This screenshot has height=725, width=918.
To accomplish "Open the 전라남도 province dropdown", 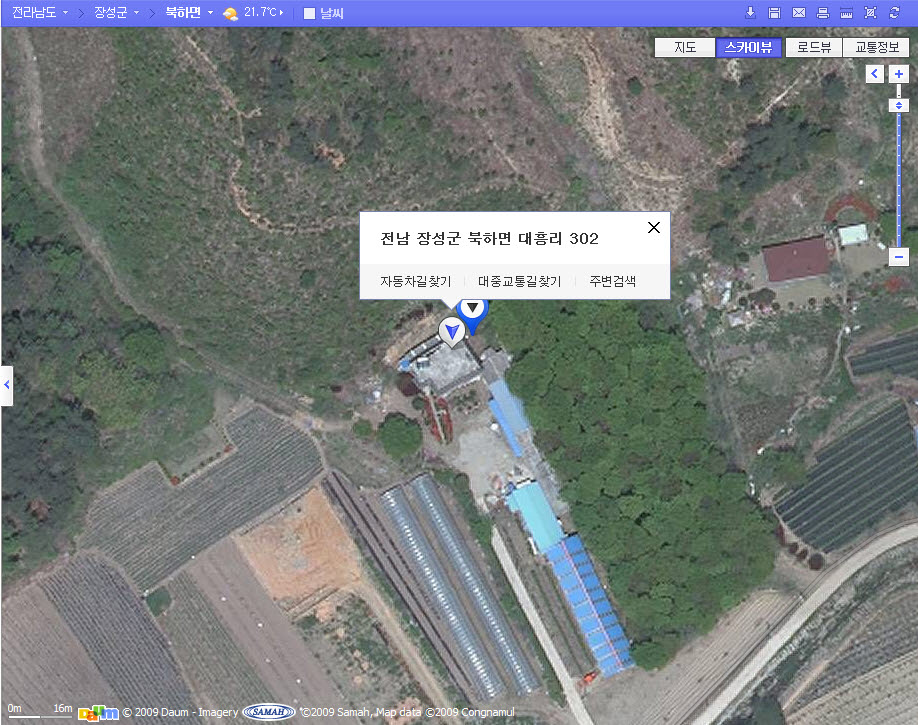I will click(40, 12).
